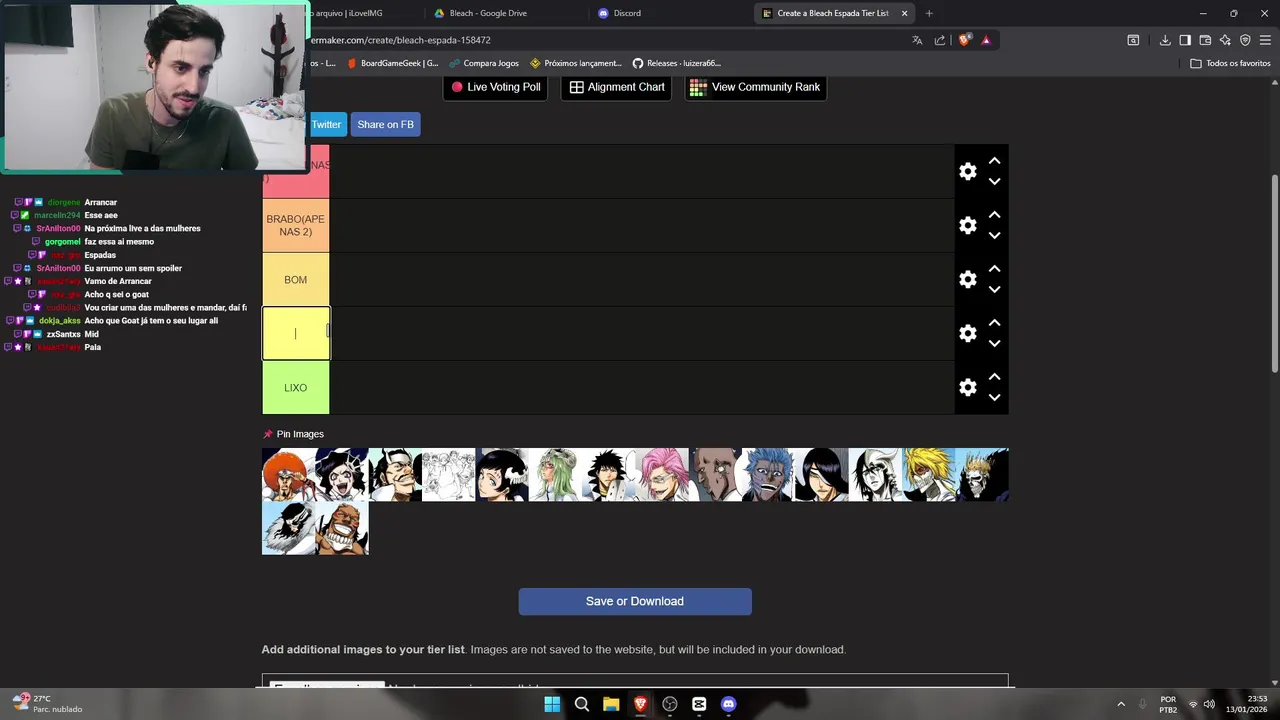The image size is (1280, 720).
Task: Select the green LIXO tier label
Action: [x=295, y=388]
